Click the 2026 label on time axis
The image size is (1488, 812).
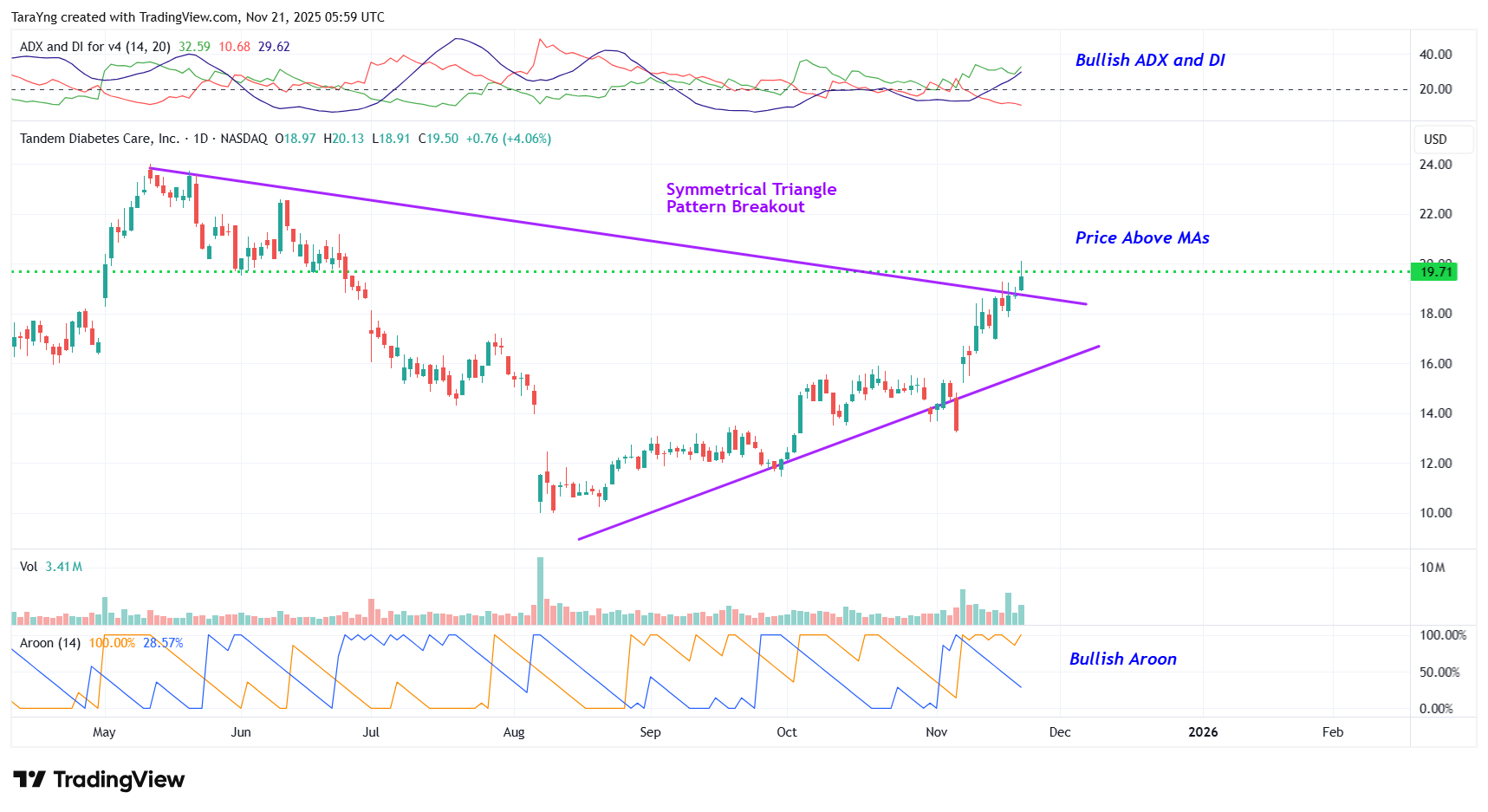pos(1202,732)
